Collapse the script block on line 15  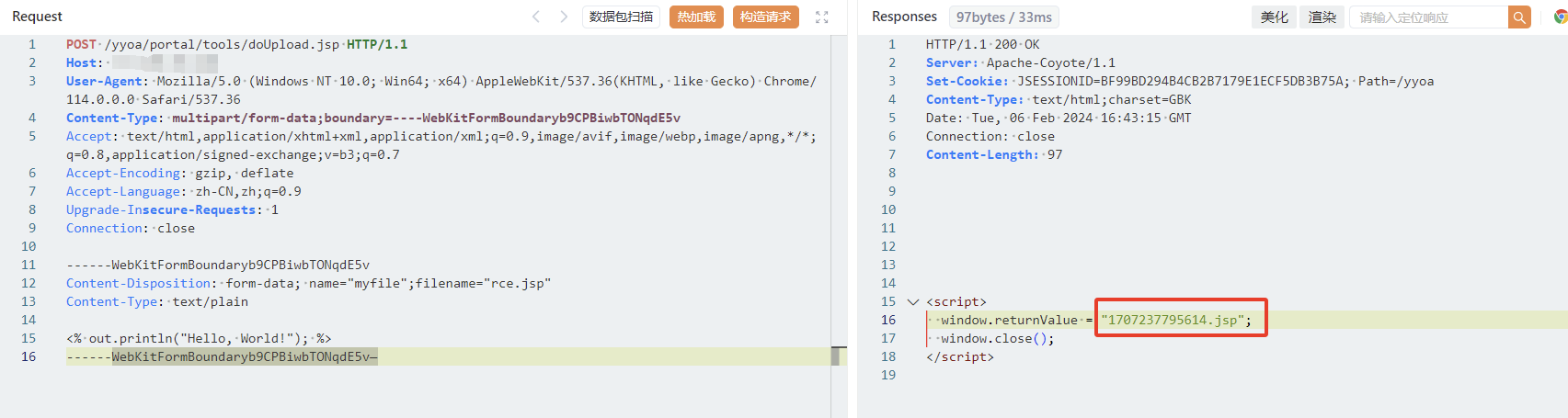pyautogui.click(x=912, y=301)
